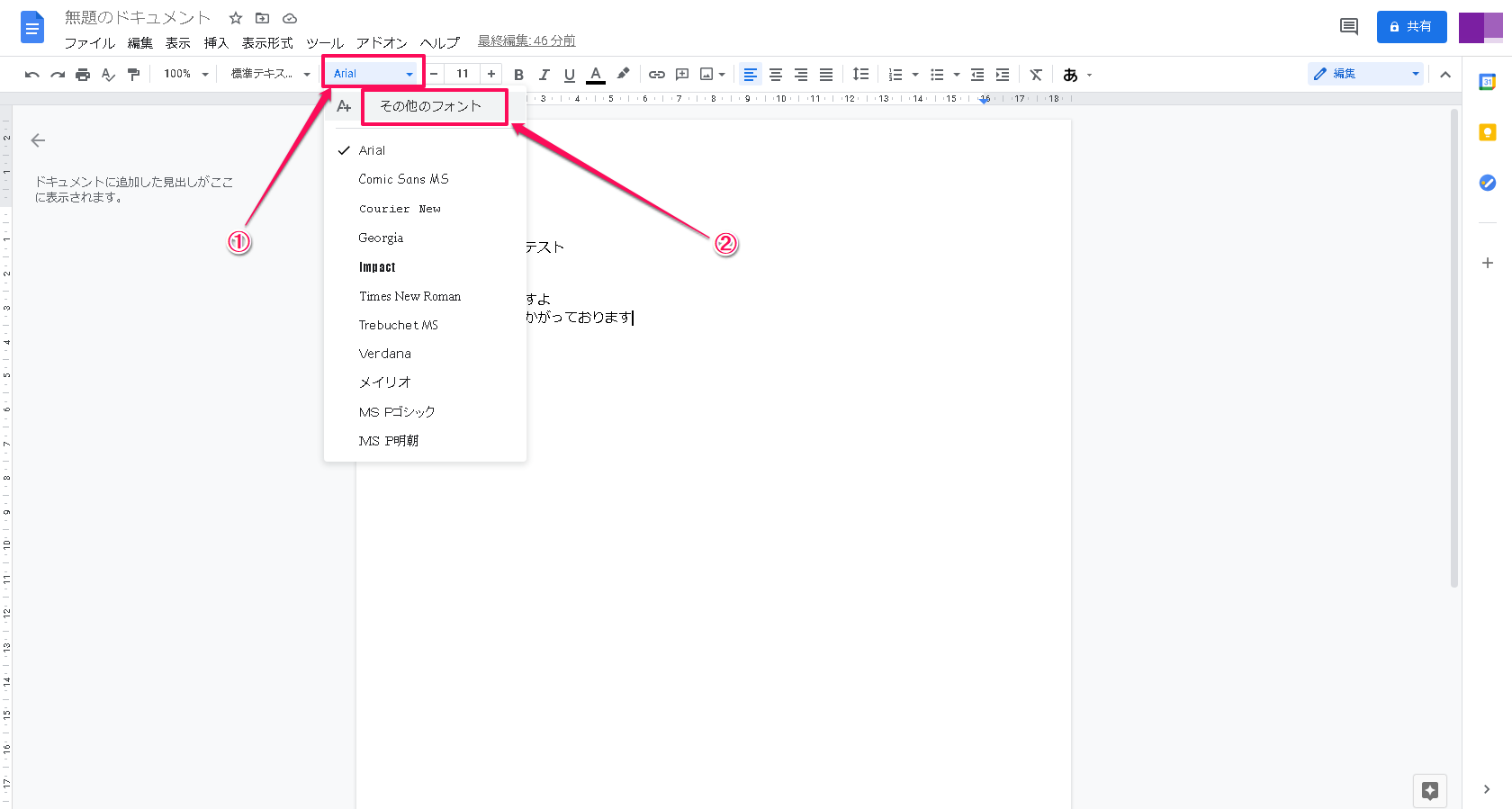The height and width of the screenshot is (809, 1512).
Task: Open the アドオン menu
Action: coord(382,43)
